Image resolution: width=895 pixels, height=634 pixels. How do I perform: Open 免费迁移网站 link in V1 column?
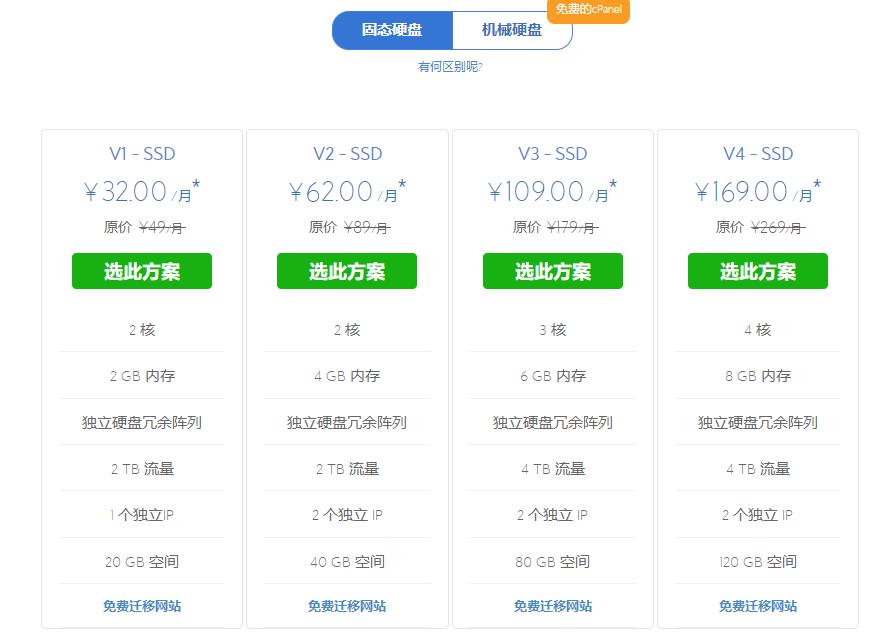142,606
